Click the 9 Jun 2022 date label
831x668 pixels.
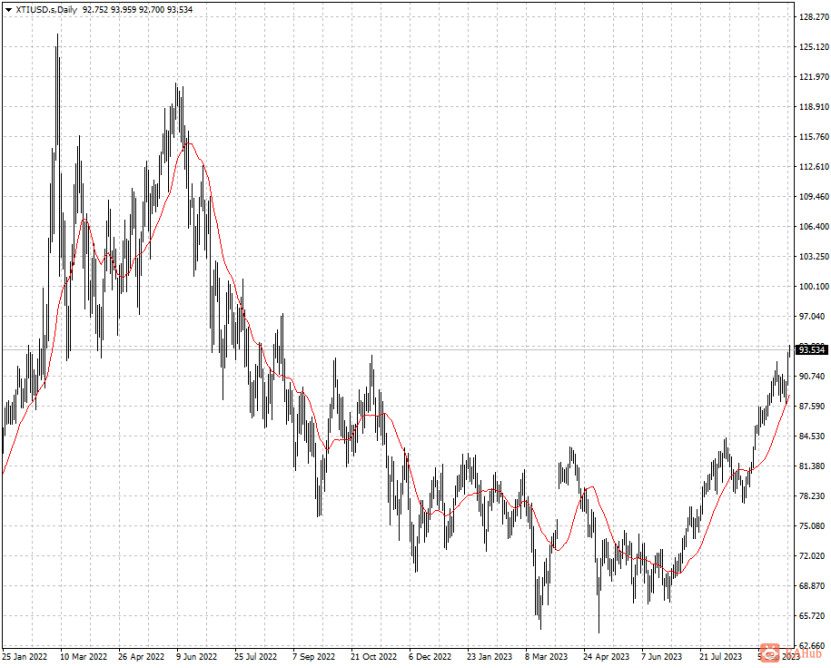[197, 657]
